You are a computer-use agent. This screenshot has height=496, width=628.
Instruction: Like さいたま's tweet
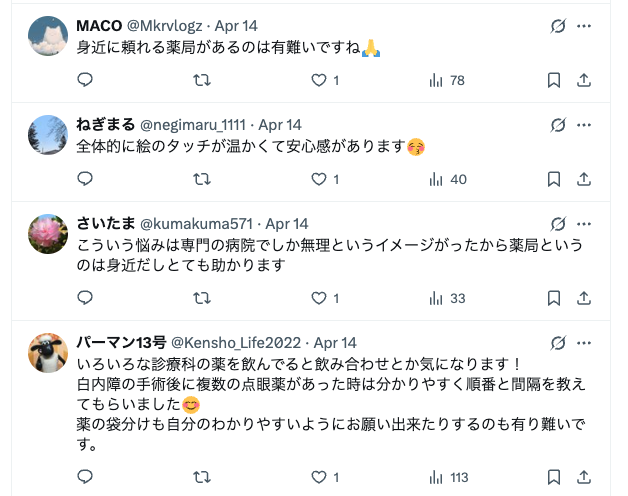tap(319, 298)
